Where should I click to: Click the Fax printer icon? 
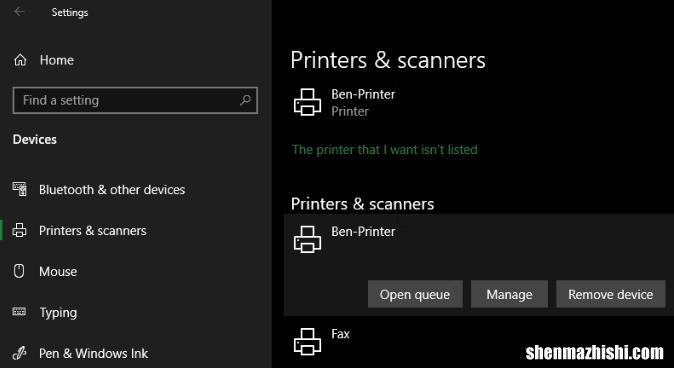(307, 342)
